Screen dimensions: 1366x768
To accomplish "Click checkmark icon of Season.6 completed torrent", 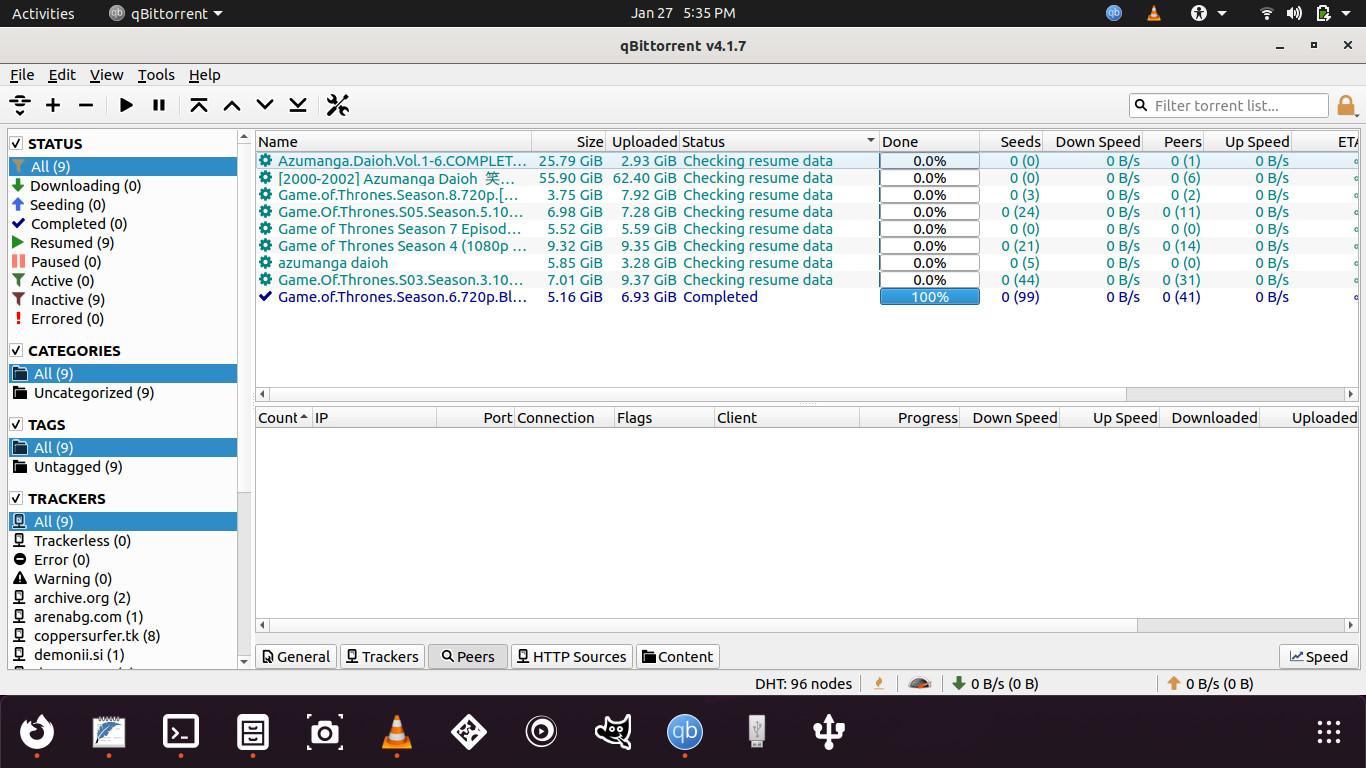I will 265,297.
